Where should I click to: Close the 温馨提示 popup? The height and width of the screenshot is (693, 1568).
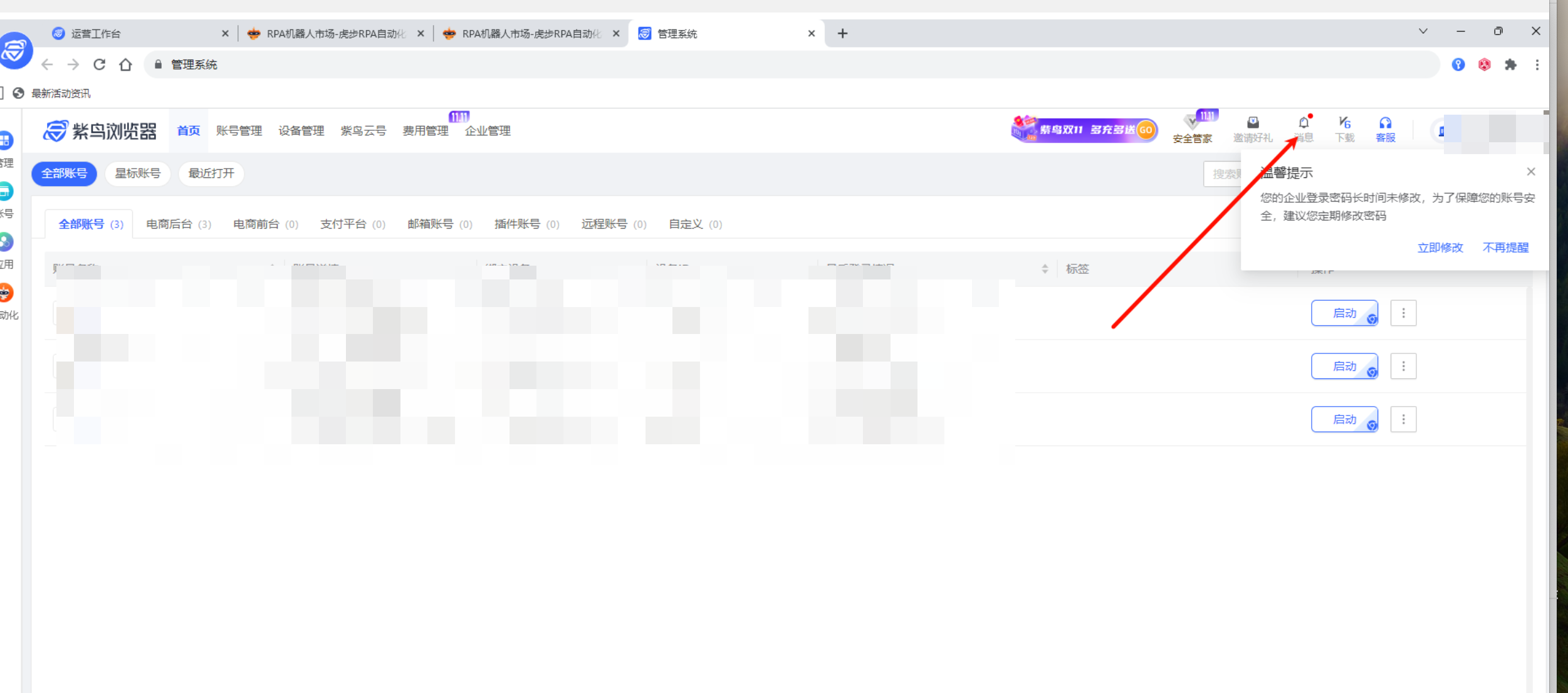click(x=1530, y=172)
